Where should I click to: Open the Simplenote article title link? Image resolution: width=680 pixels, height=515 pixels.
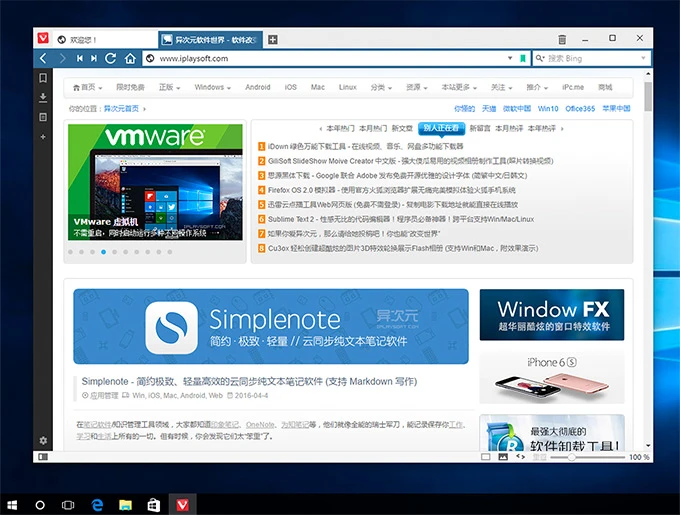249,381
